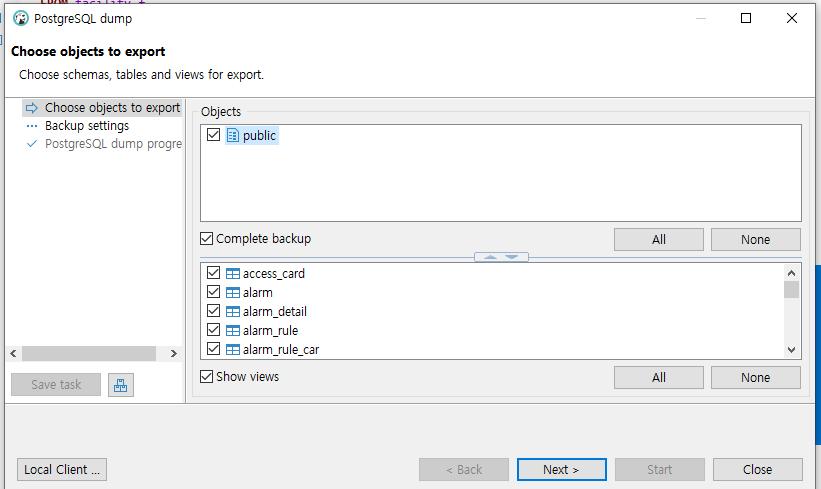Select the Choose objects to export step
The height and width of the screenshot is (489, 821).
coord(112,108)
